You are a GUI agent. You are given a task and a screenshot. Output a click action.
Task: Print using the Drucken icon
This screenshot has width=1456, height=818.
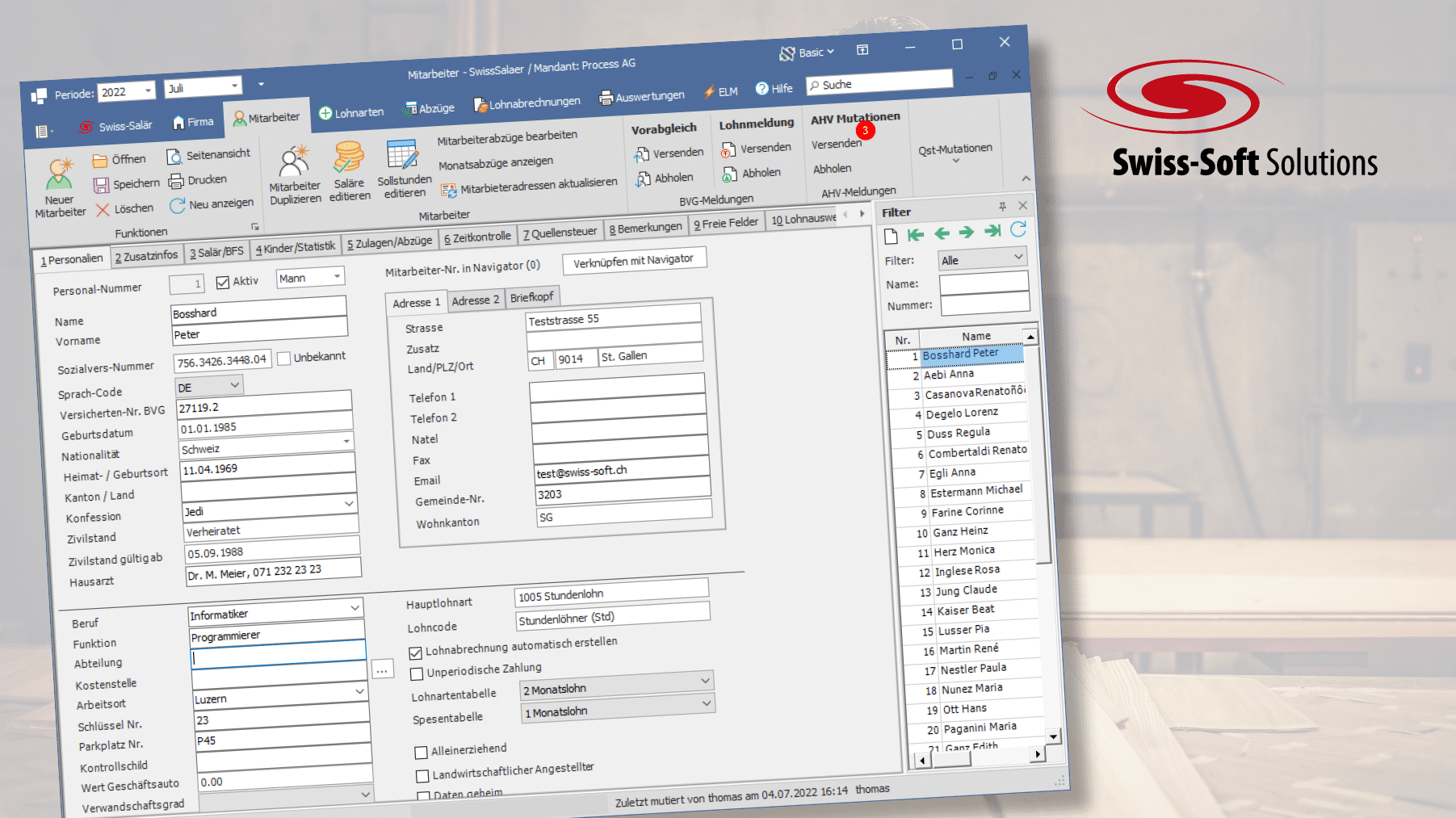tap(176, 182)
